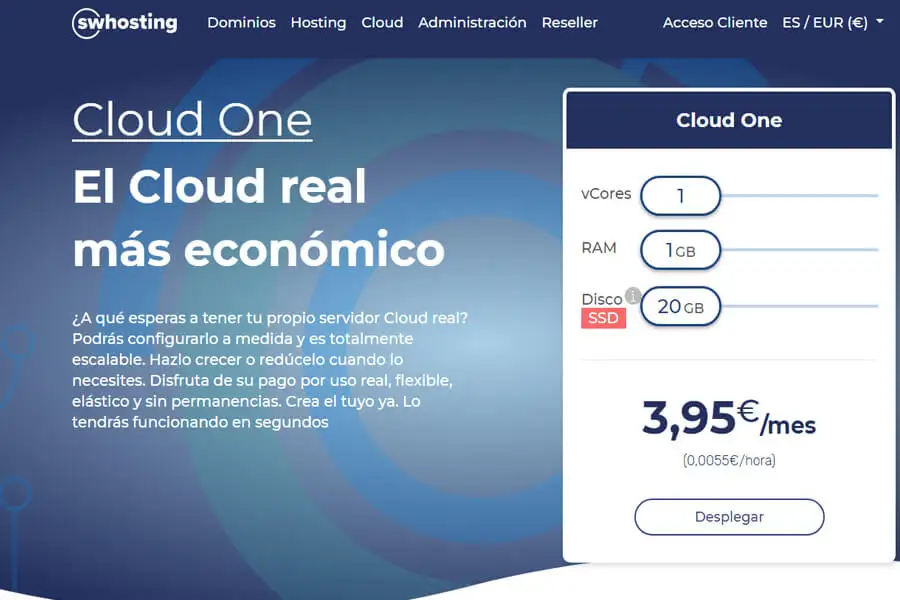This screenshot has width=900, height=600.
Task: Click the Cloud One panel header
Action: tap(729, 120)
